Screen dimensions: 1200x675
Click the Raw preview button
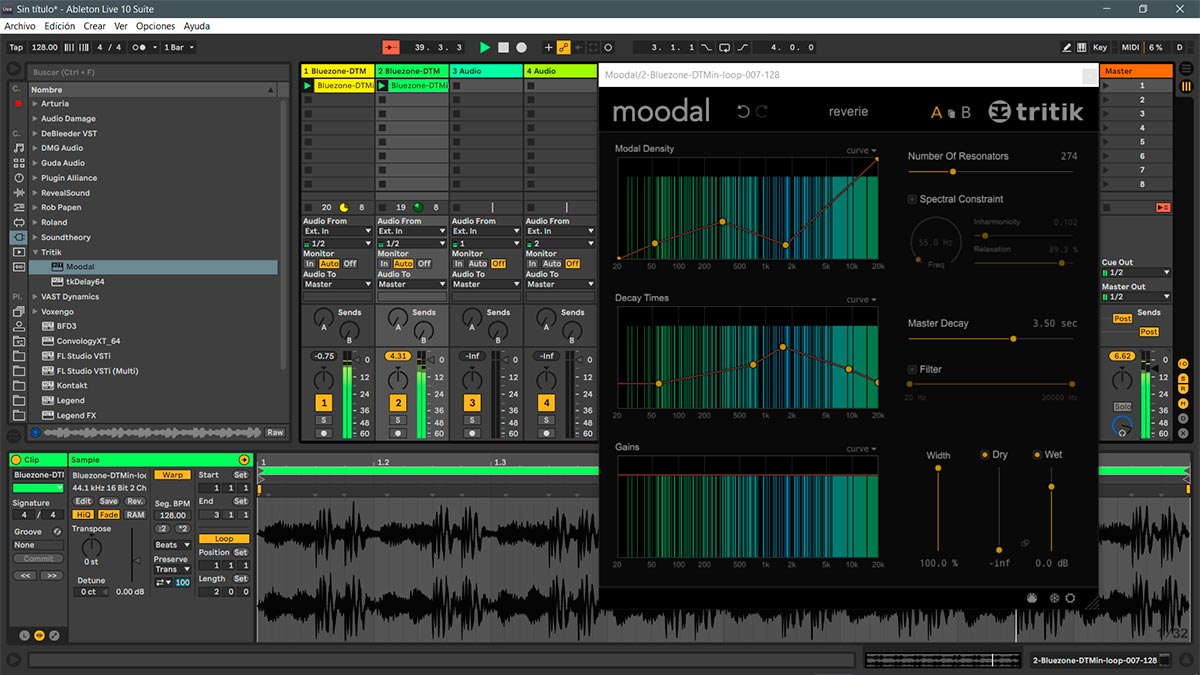275,433
